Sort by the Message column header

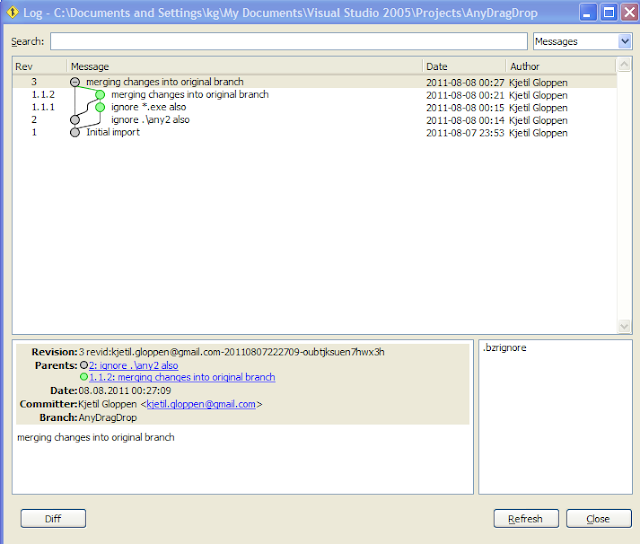[x=244, y=66]
